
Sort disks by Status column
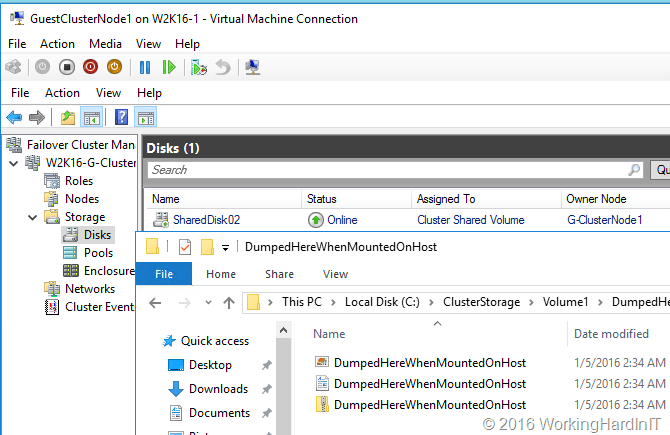click(x=357, y=199)
